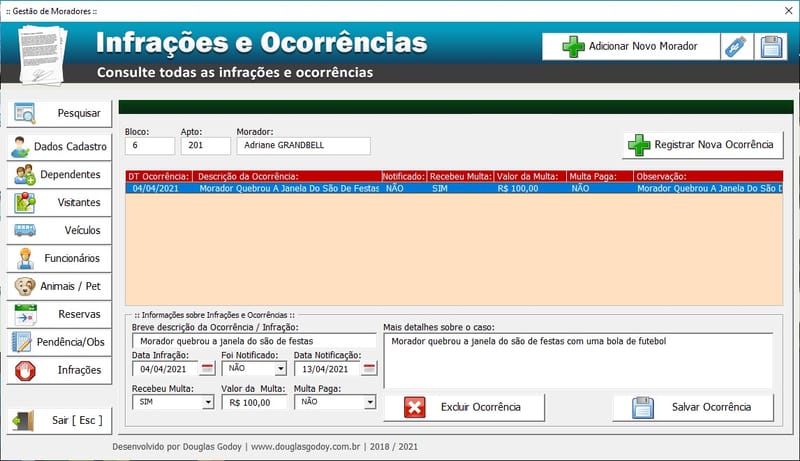800x461 pixels.
Task: Expand the Multa Paga dropdown
Action: (369, 402)
